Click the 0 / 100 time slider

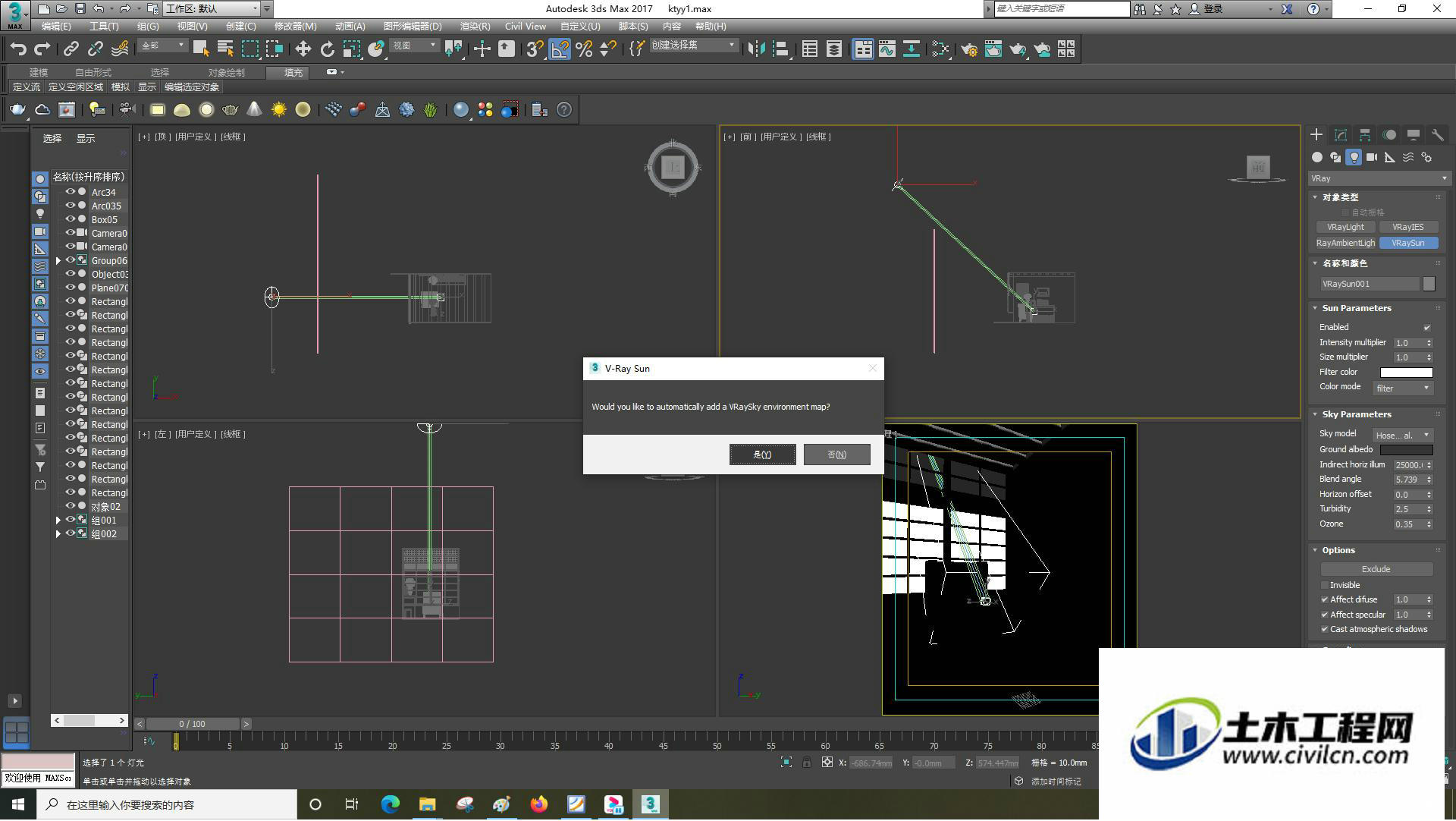click(x=193, y=725)
